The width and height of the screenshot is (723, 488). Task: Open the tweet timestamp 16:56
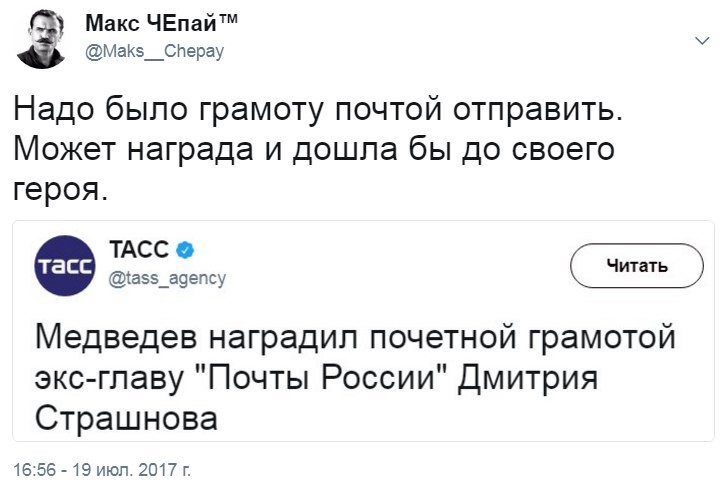tap(35, 467)
